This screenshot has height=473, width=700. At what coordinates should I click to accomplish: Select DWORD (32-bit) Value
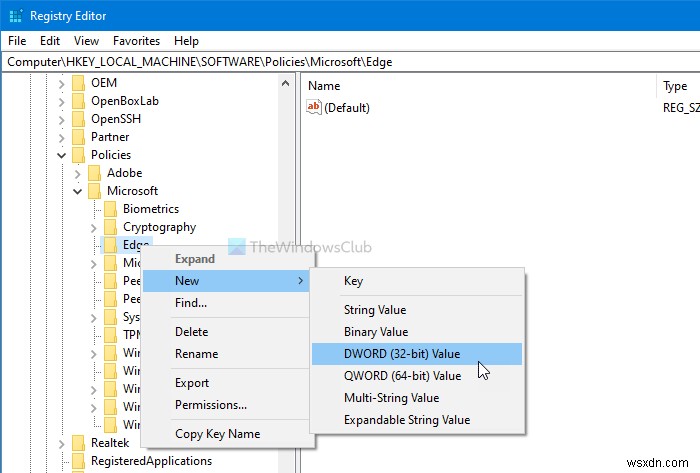417,354
